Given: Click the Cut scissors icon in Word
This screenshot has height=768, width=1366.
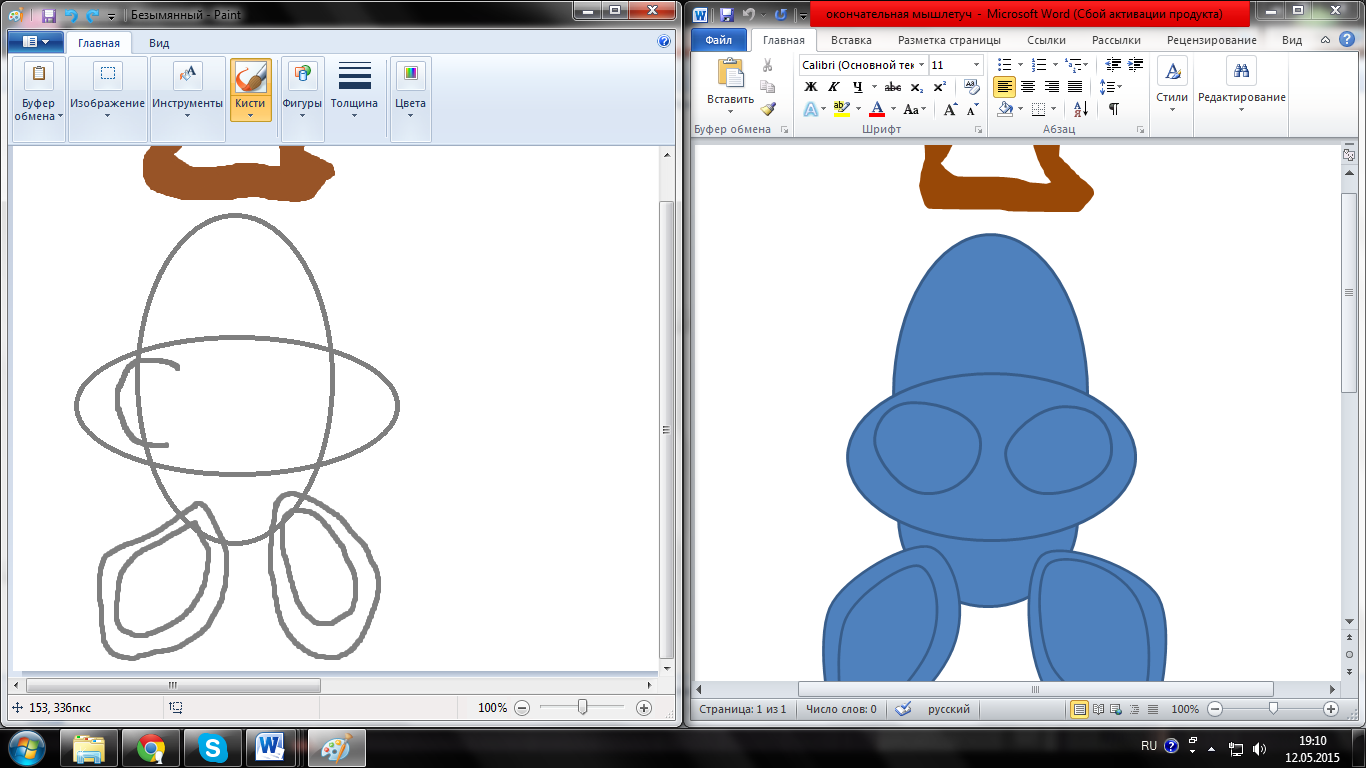Looking at the screenshot, I should pyautogui.click(x=768, y=65).
